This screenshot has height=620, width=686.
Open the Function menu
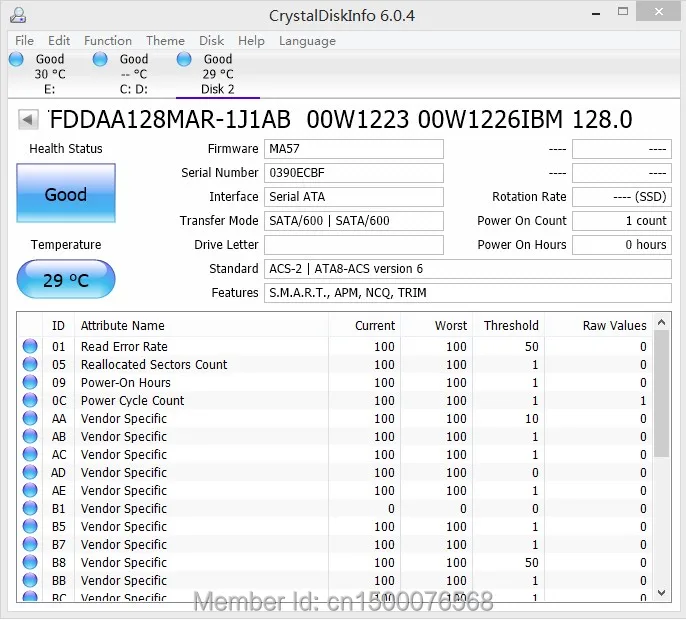(108, 41)
